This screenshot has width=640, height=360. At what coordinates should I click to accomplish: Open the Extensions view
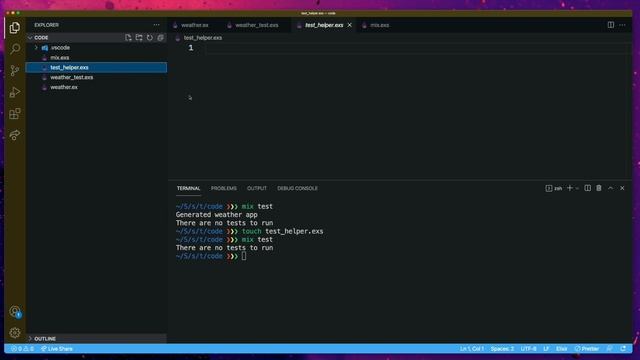(15, 113)
